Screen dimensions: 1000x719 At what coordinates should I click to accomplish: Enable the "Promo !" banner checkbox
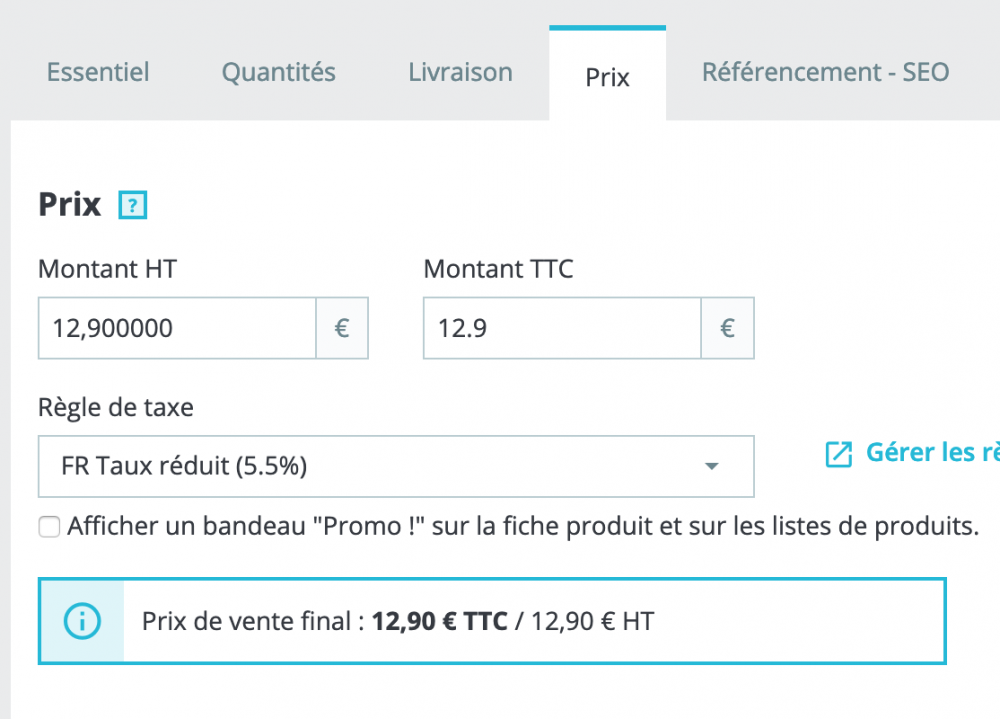[x=49, y=527]
